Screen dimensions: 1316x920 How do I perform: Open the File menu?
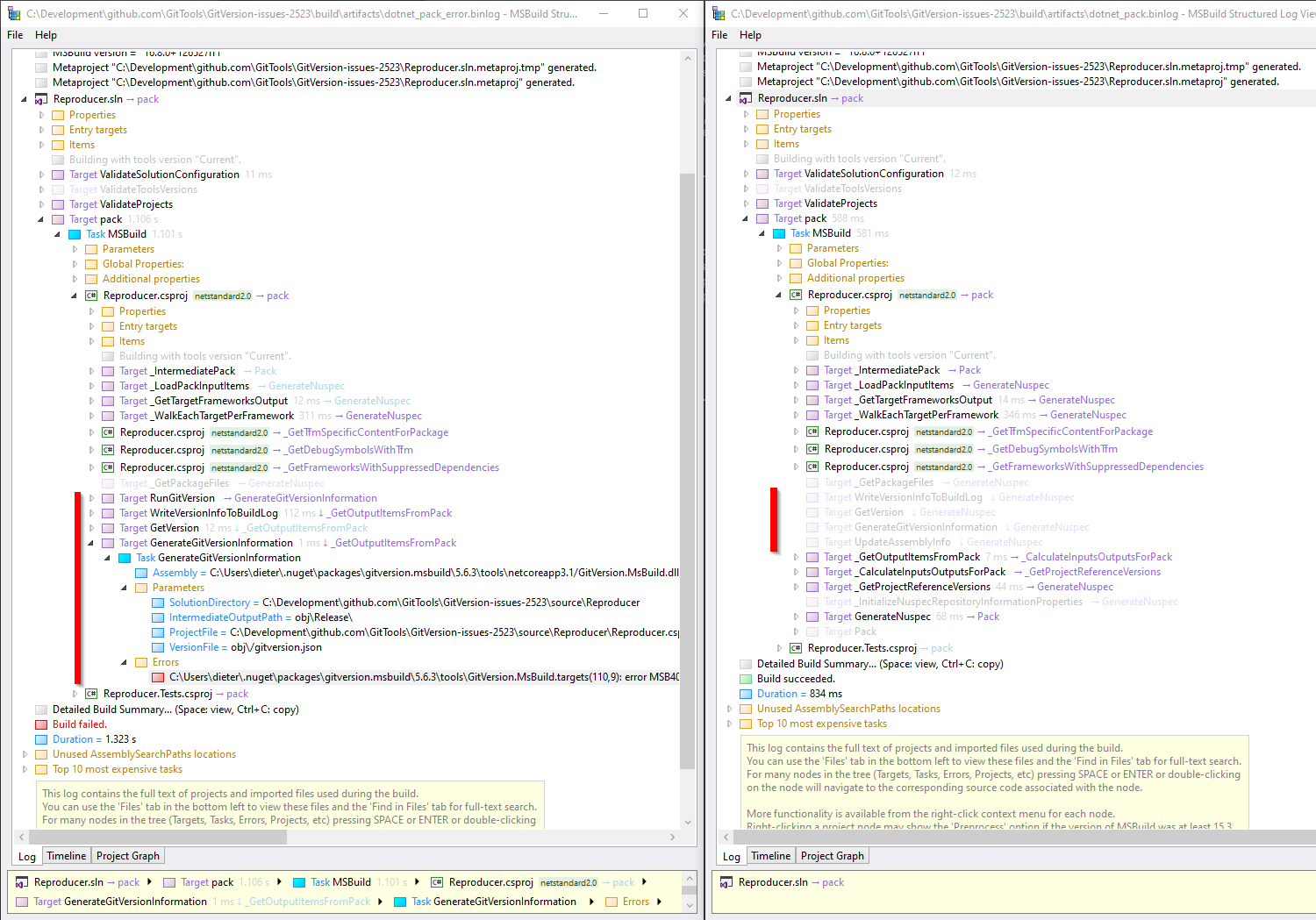click(14, 35)
